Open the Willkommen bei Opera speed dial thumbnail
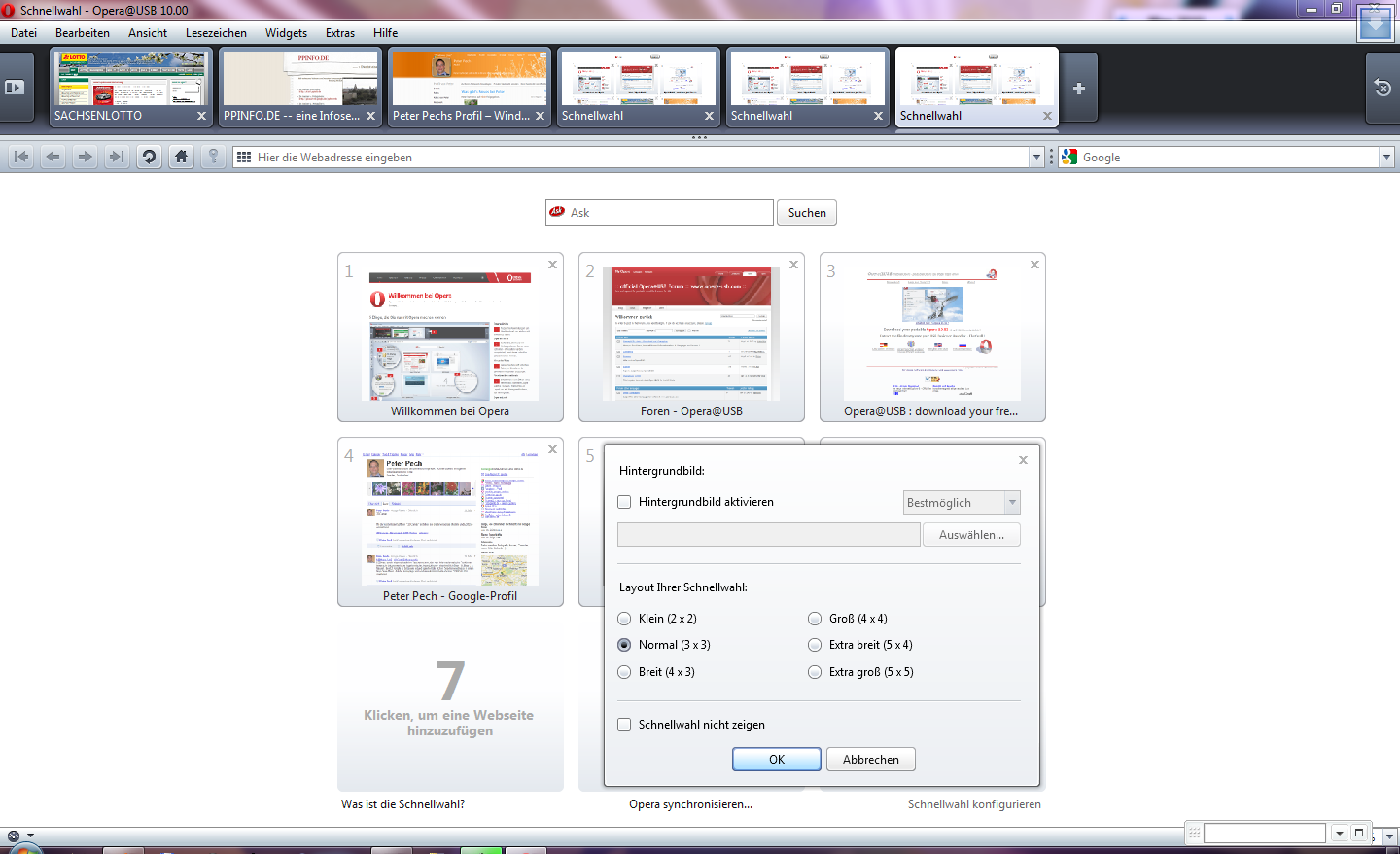1400x854 pixels. [x=450, y=338]
